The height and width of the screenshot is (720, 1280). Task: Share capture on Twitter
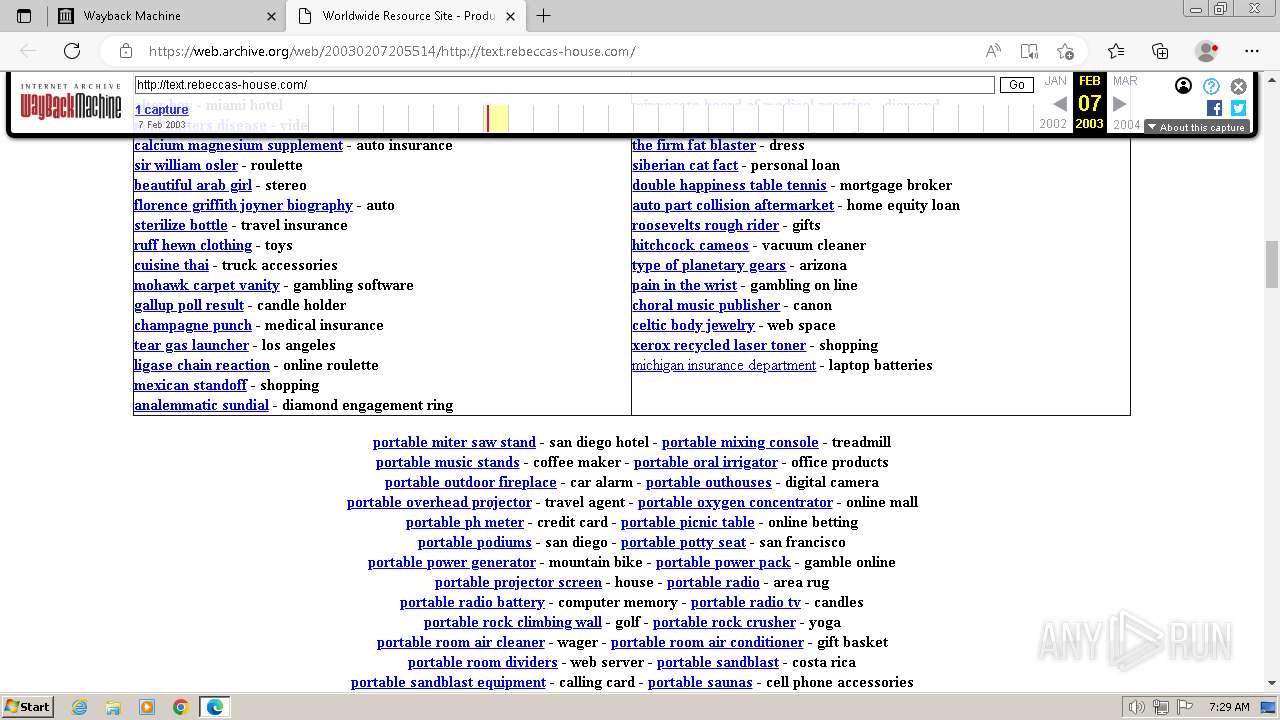(x=1238, y=108)
